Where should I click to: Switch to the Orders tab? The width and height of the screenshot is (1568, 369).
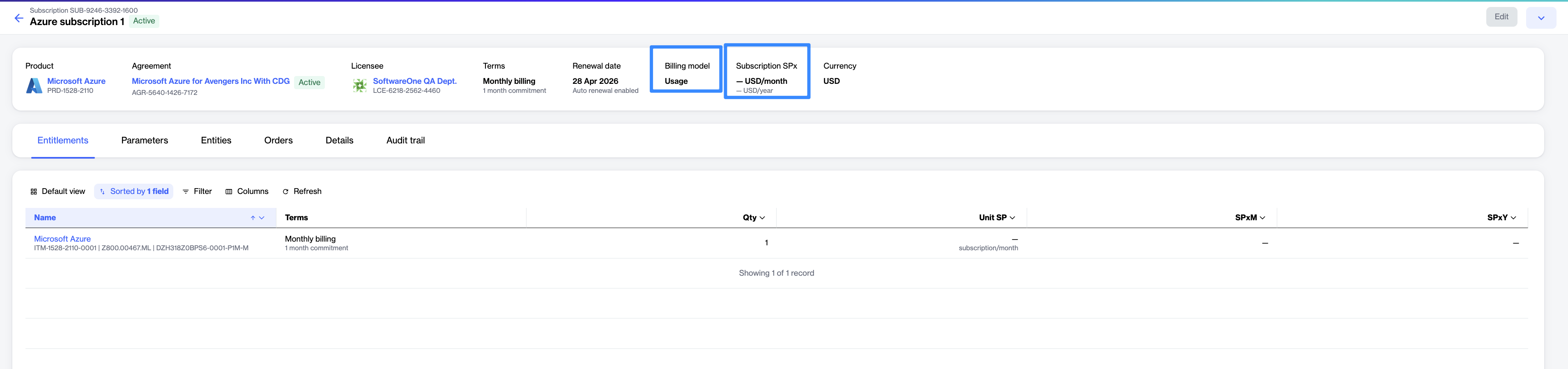click(x=278, y=141)
